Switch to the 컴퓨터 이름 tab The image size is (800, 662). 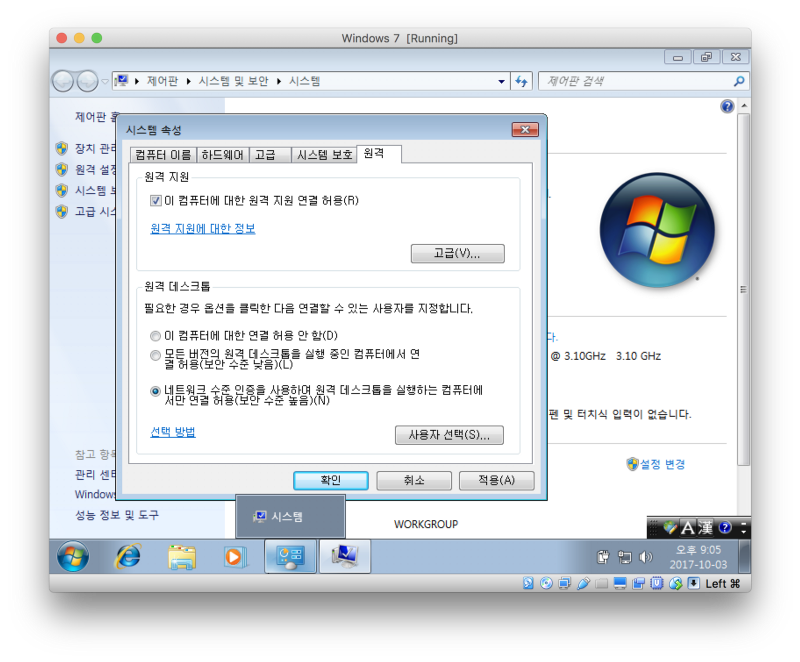[x=162, y=155]
